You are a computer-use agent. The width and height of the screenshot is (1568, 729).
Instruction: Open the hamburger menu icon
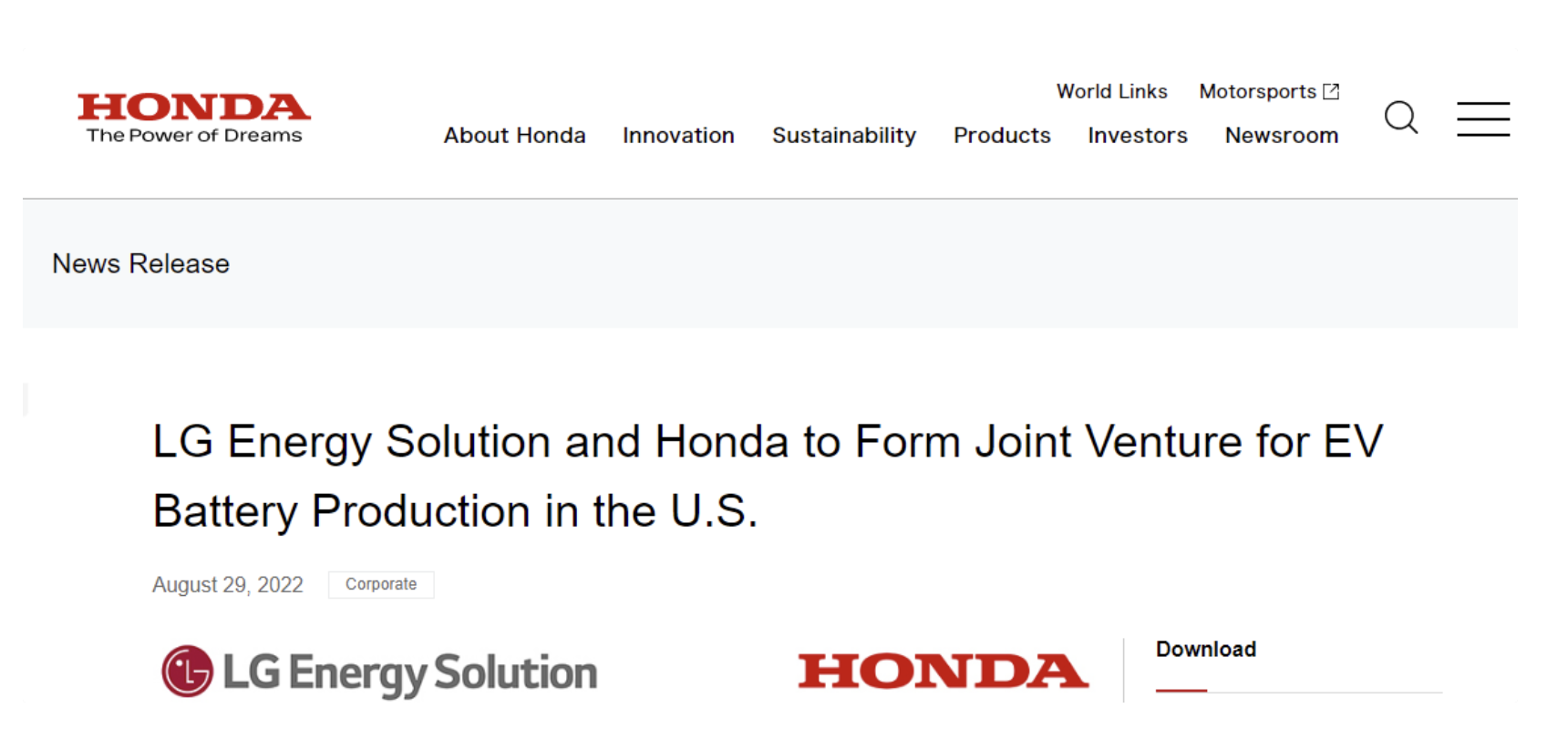(1482, 119)
